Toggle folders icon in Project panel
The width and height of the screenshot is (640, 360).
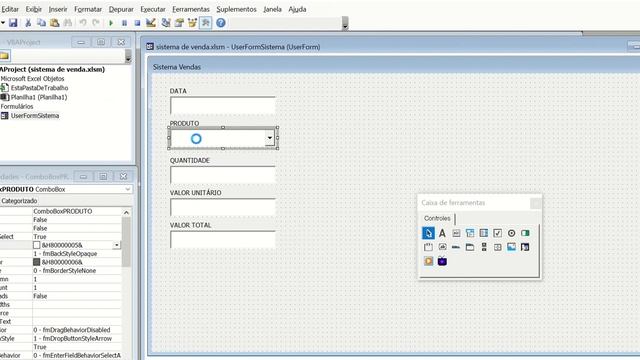tap(4, 56)
